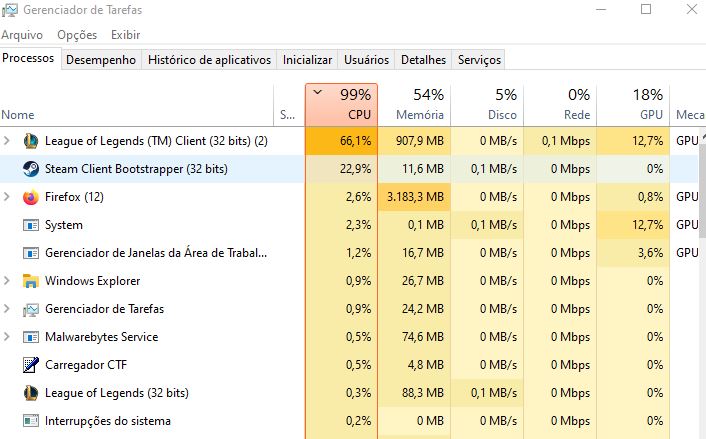Switch to the Desempenho tab

point(101,60)
